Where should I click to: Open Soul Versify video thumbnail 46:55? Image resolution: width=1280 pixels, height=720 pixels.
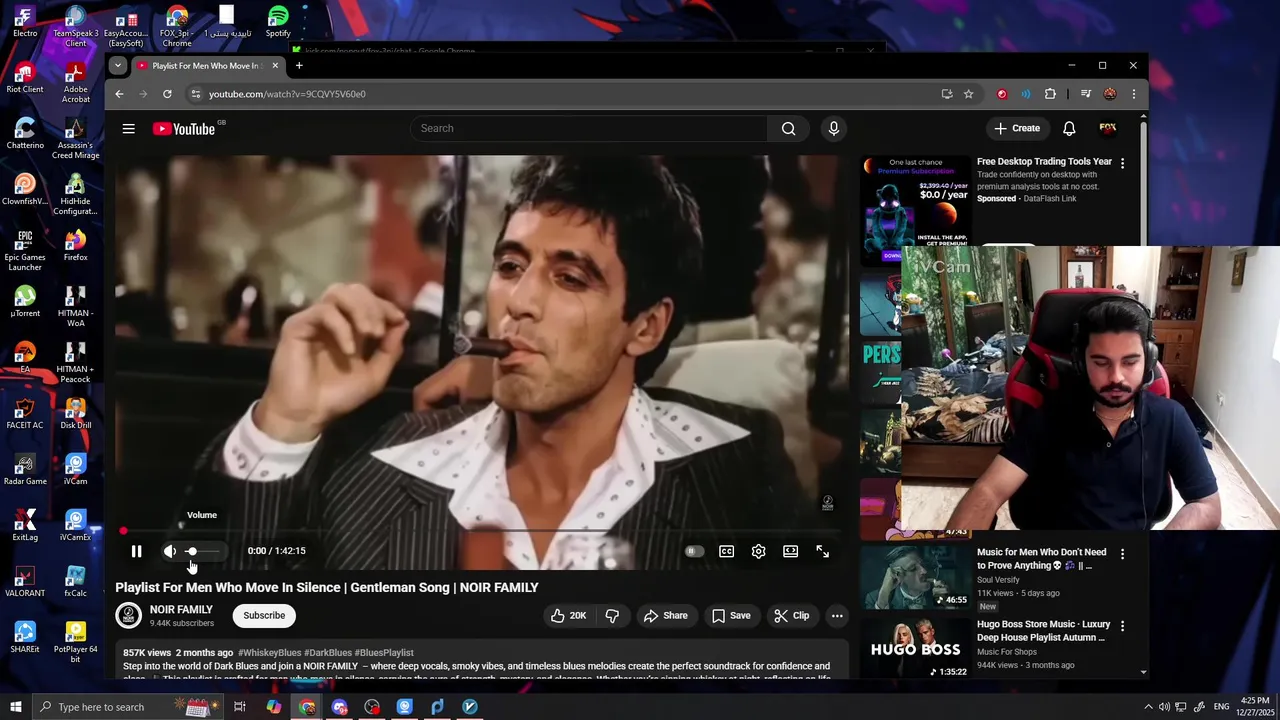916,576
